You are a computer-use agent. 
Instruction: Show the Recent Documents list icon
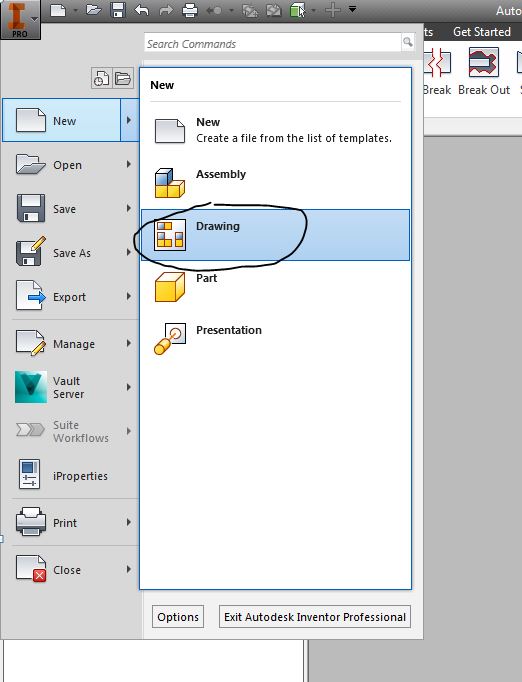point(102,78)
